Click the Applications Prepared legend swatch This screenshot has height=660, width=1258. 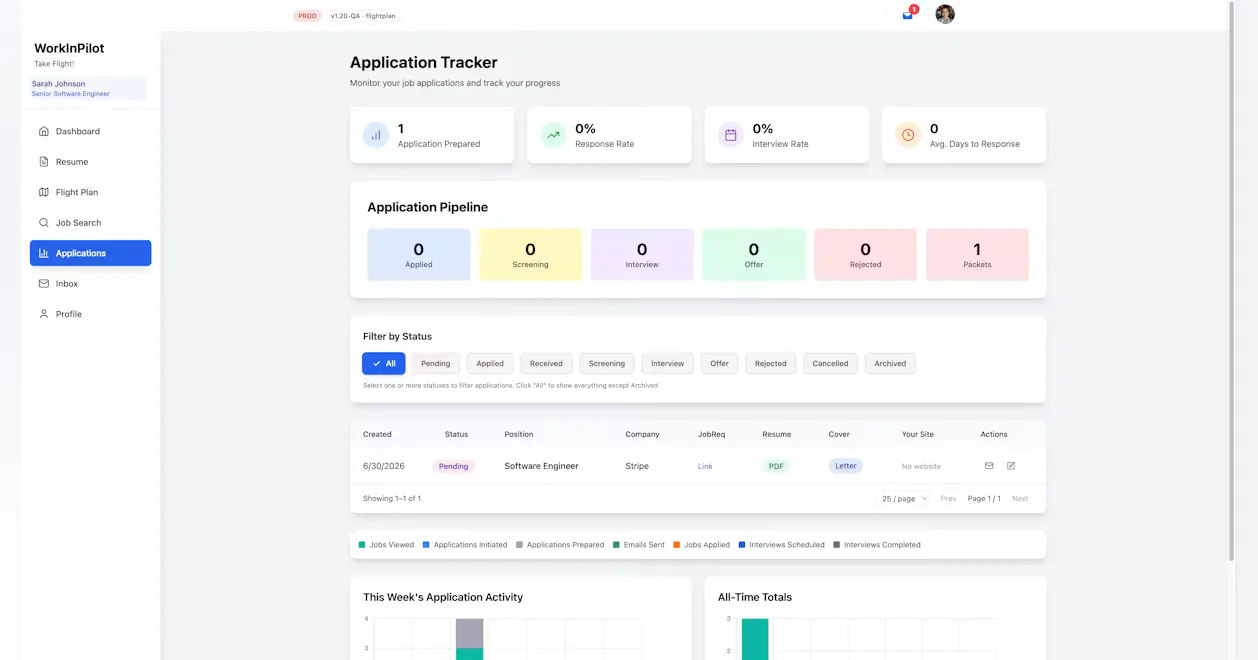(x=520, y=545)
